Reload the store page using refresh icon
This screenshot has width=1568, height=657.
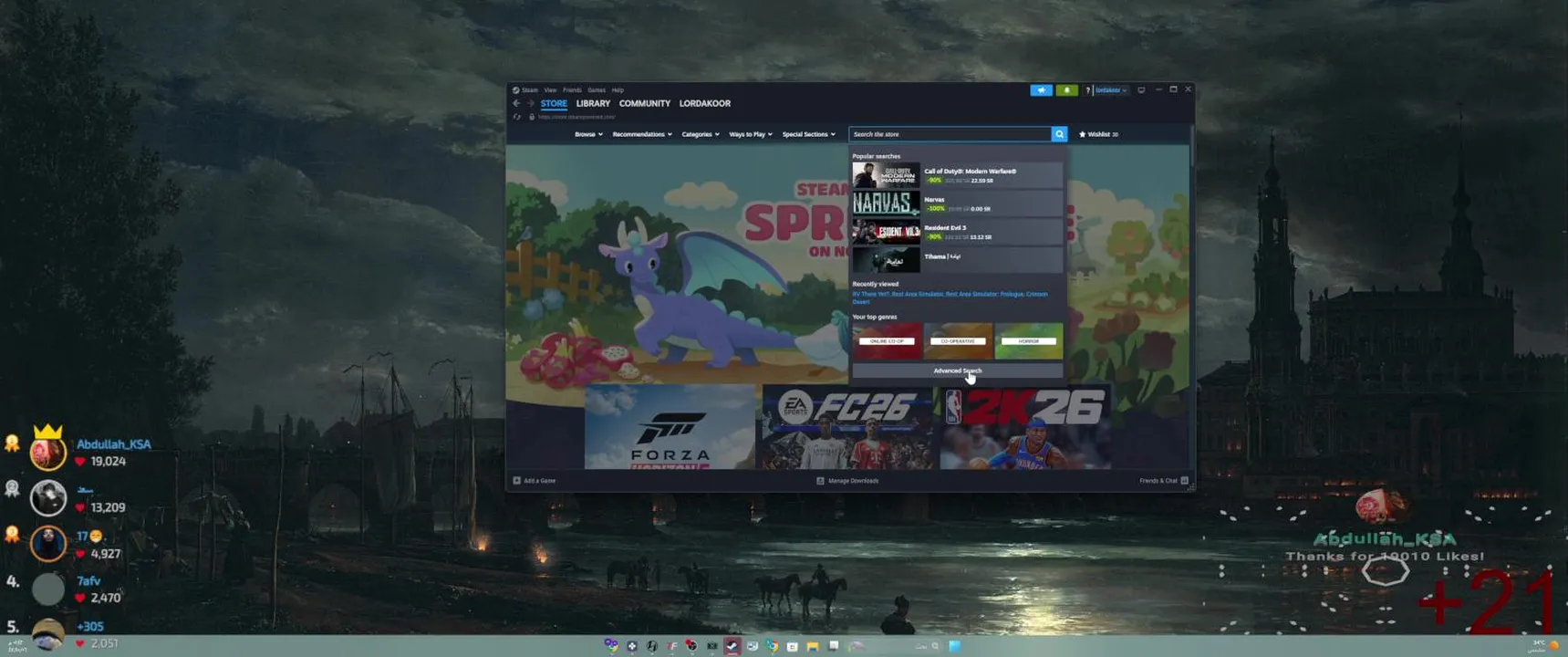517,117
